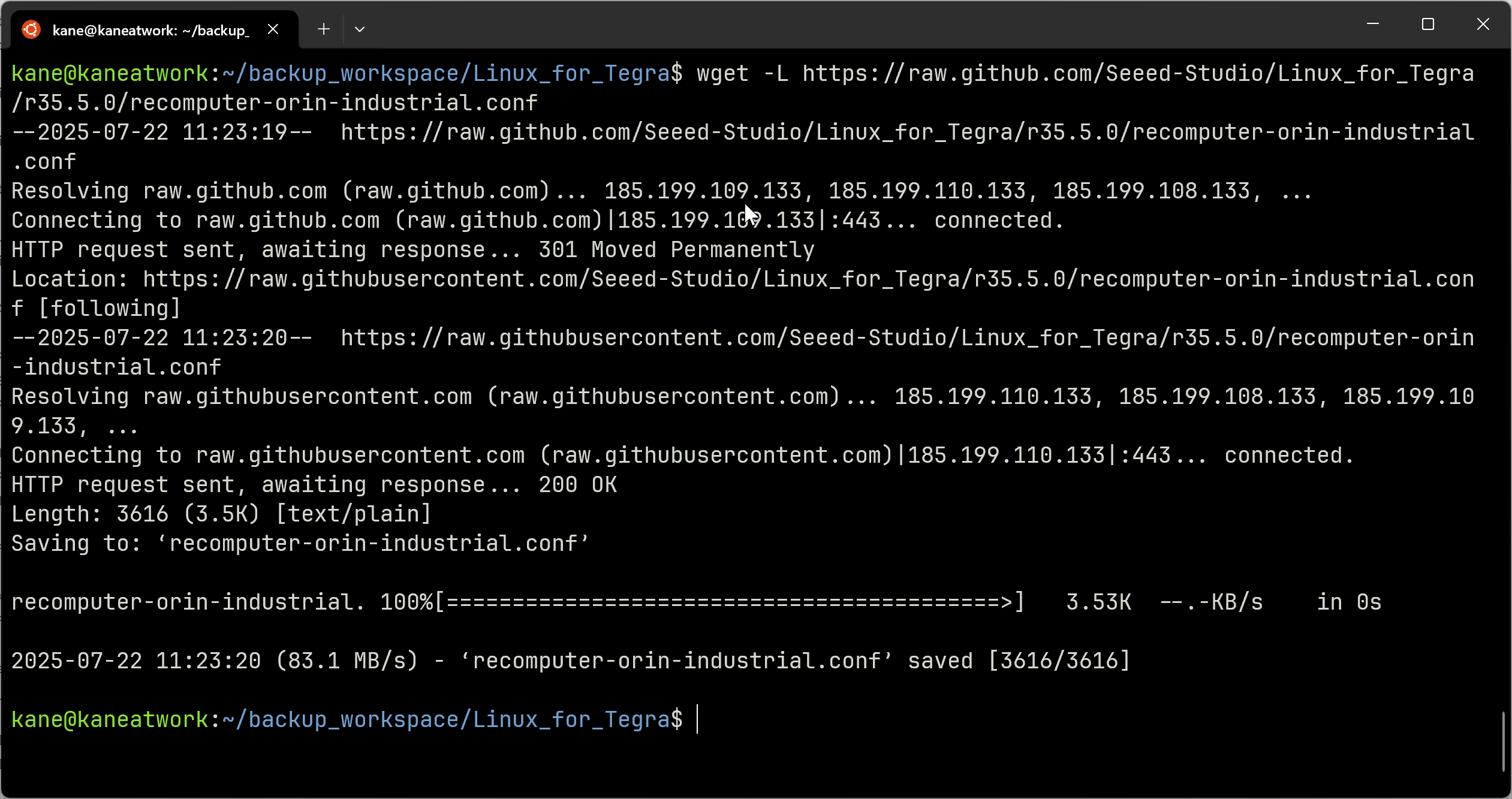Open a new tab with plus button
Viewport: 1512px width, 799px height.
[324, 29]
